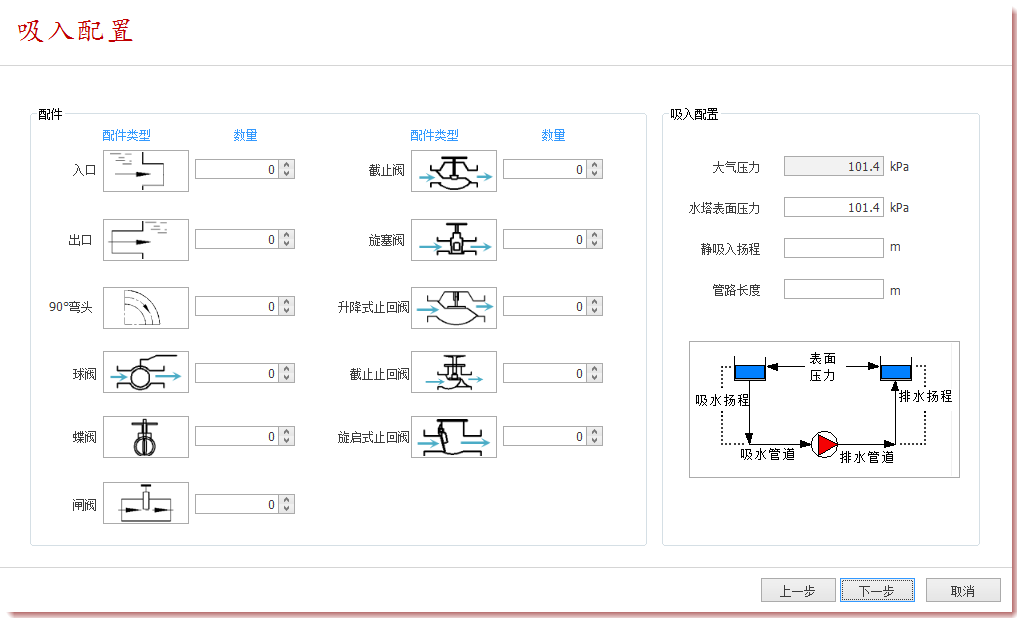Focus the 旋塞阀 quantity field

pos(545,239)
